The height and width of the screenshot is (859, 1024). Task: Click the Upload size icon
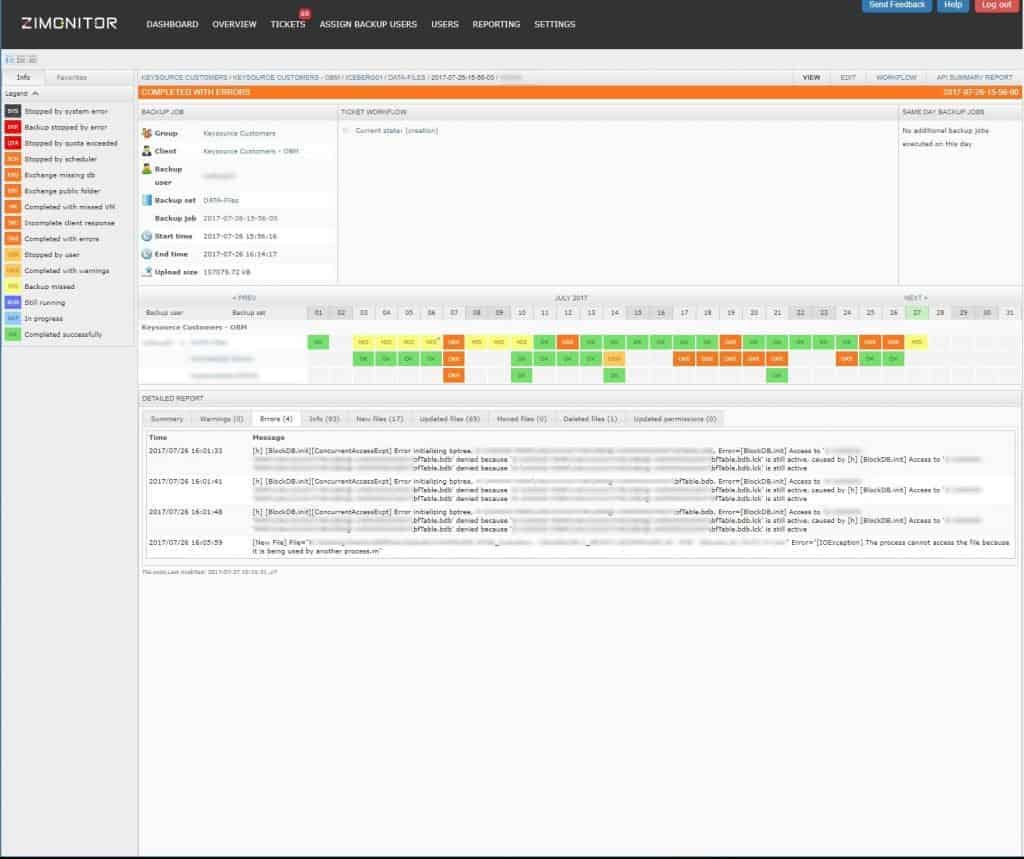click(146, 272)
